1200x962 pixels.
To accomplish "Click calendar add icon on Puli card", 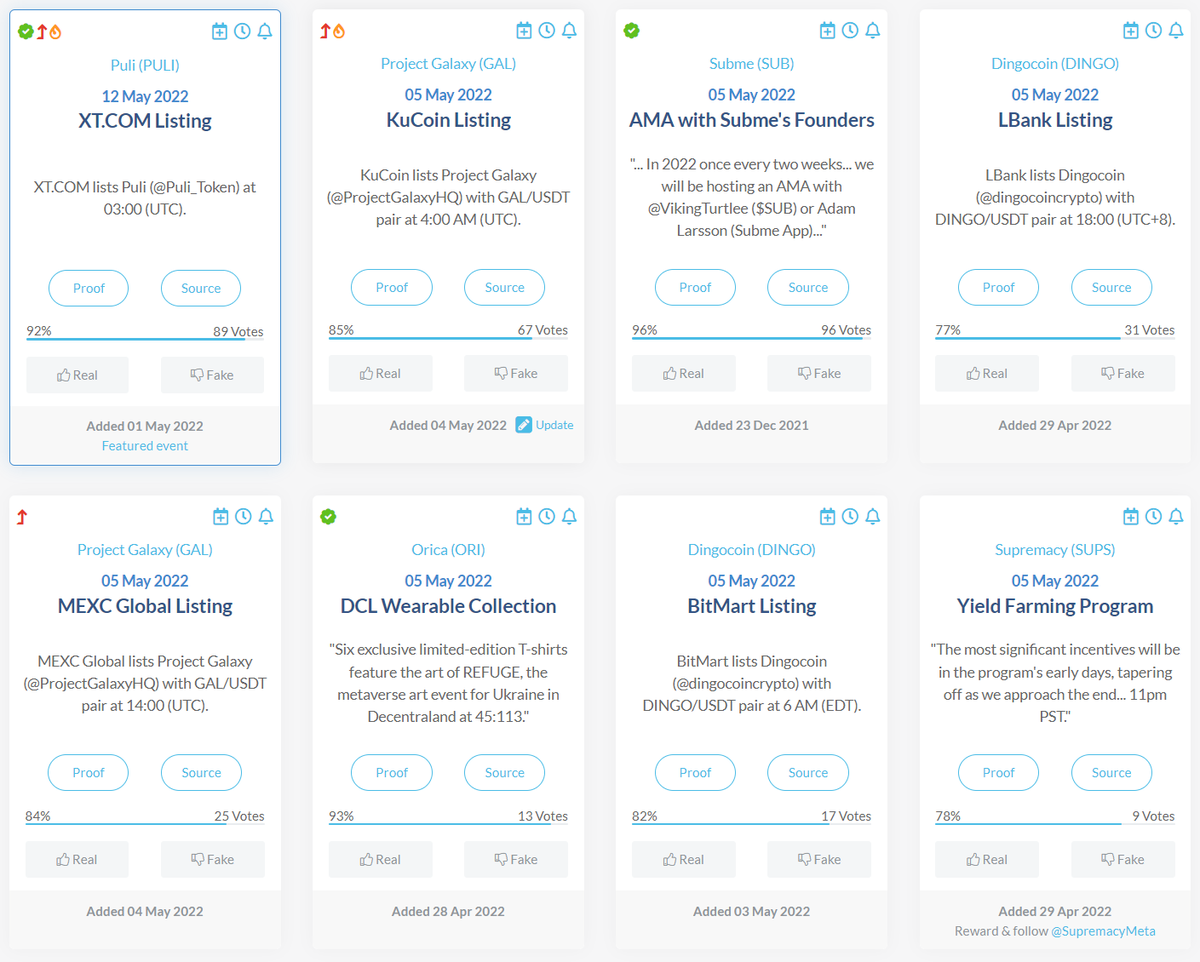I will pos(220,32).
